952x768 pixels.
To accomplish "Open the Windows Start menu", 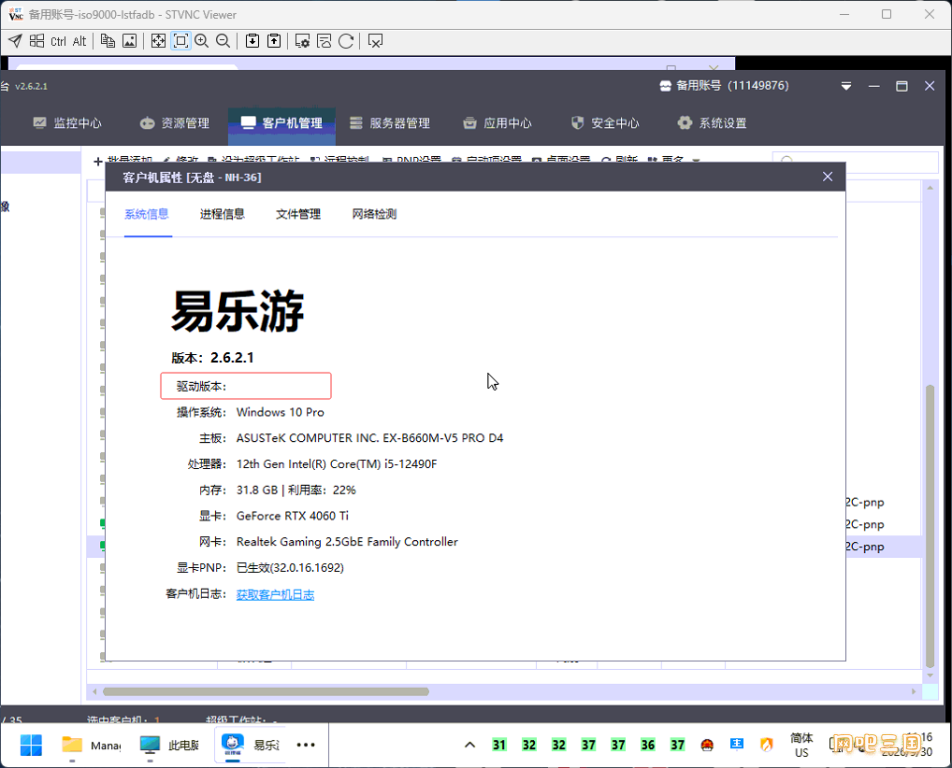I will click(31, 745).
